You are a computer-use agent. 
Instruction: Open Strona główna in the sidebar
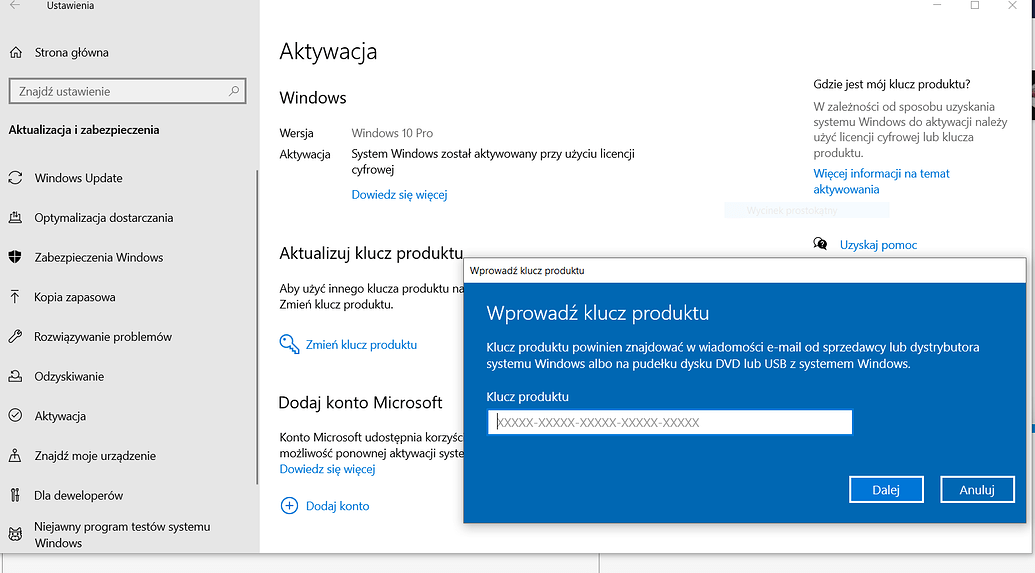pos(71,52)
